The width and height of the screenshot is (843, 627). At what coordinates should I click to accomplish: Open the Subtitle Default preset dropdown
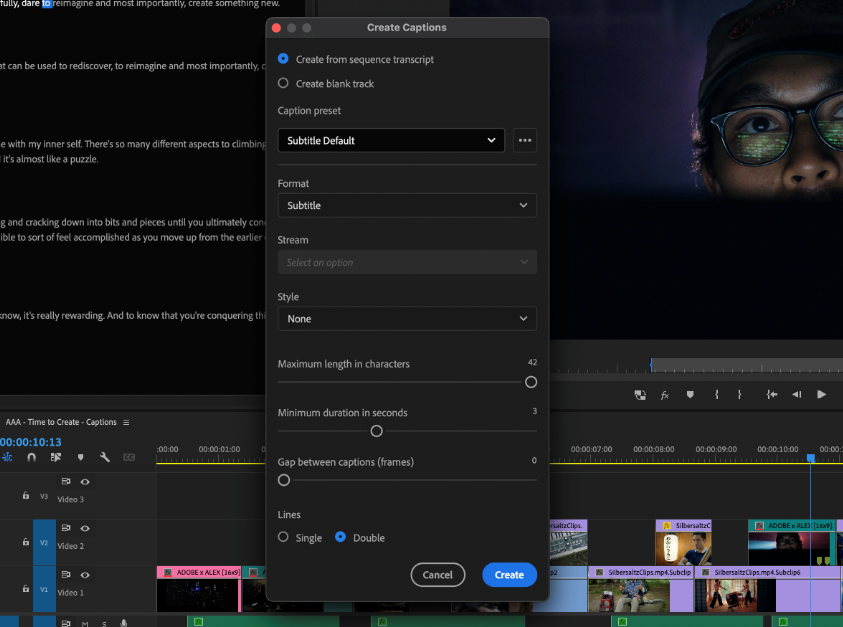(x=391, y=141)
